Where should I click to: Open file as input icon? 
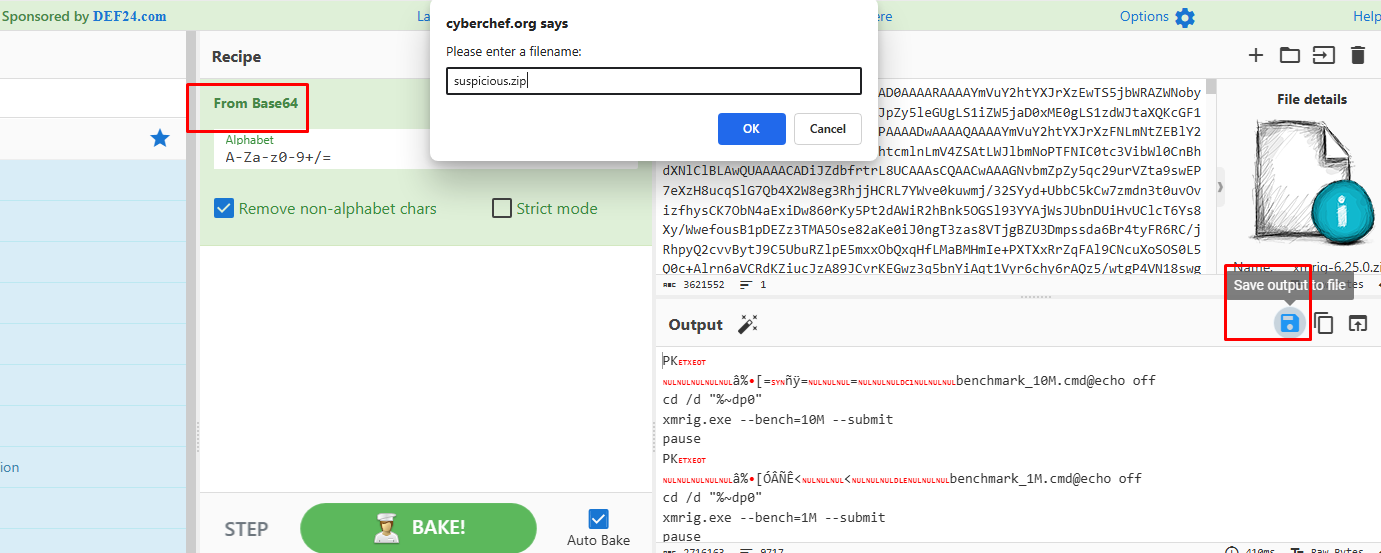click(x=1323, y=56)
